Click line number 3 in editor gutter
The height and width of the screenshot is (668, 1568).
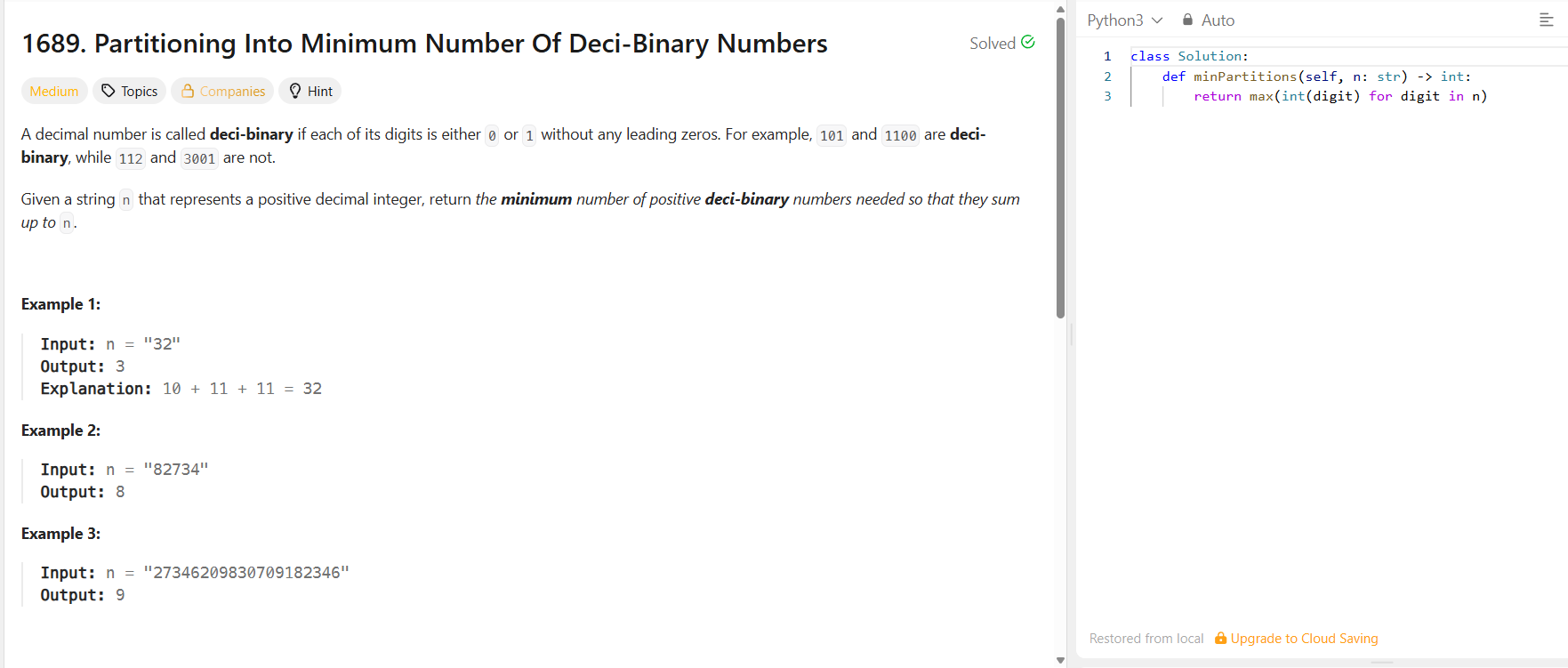click(1107, 96)
